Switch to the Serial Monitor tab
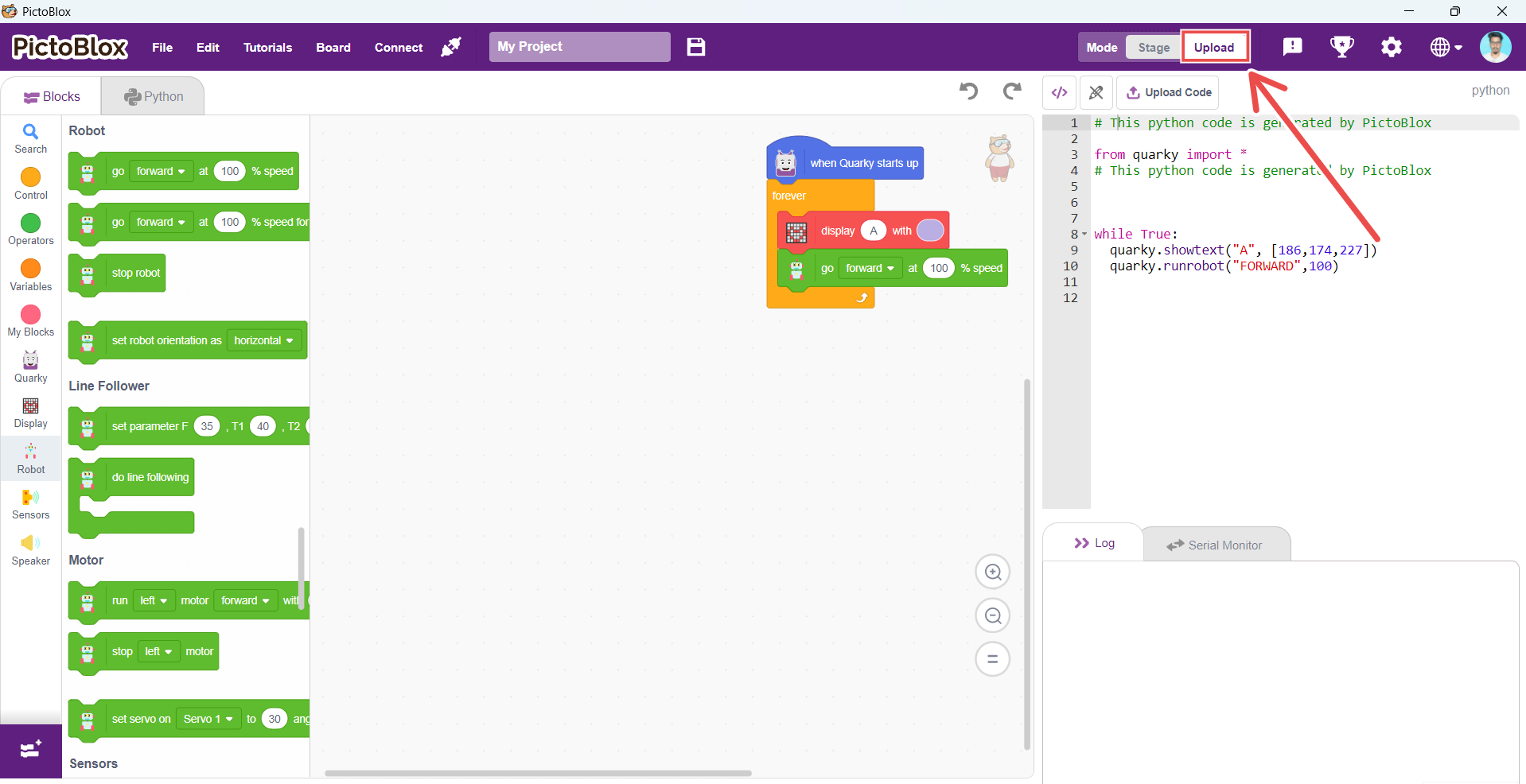This screenshot has width=1526, height=784. (1215, 545)
